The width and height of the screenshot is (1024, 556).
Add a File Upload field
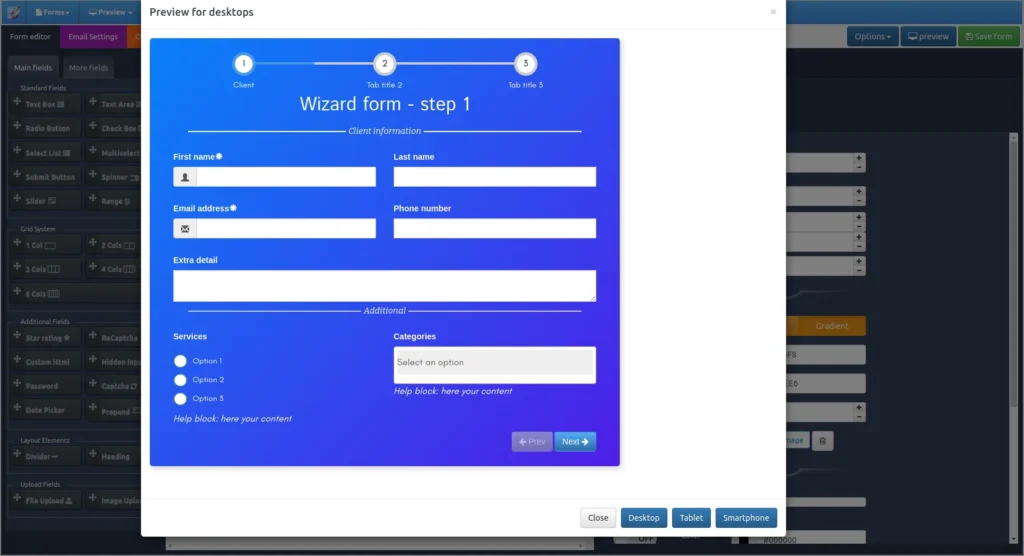click(45, 500)
